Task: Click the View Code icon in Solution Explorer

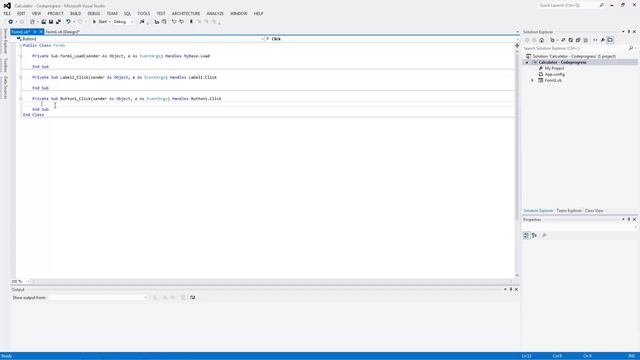Action: 595,40
